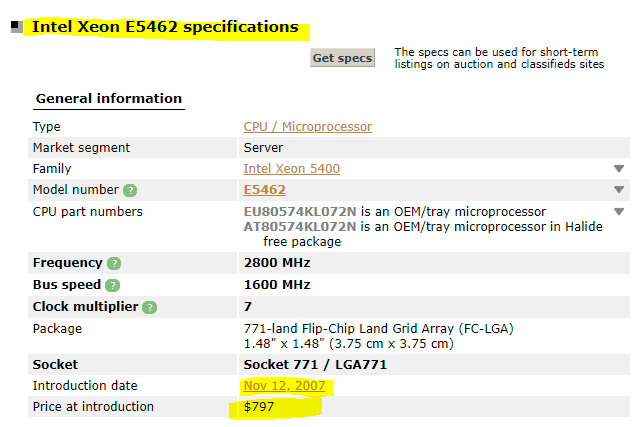
Task: Click the $797 introduction price value
Action: tap(261, 407)
